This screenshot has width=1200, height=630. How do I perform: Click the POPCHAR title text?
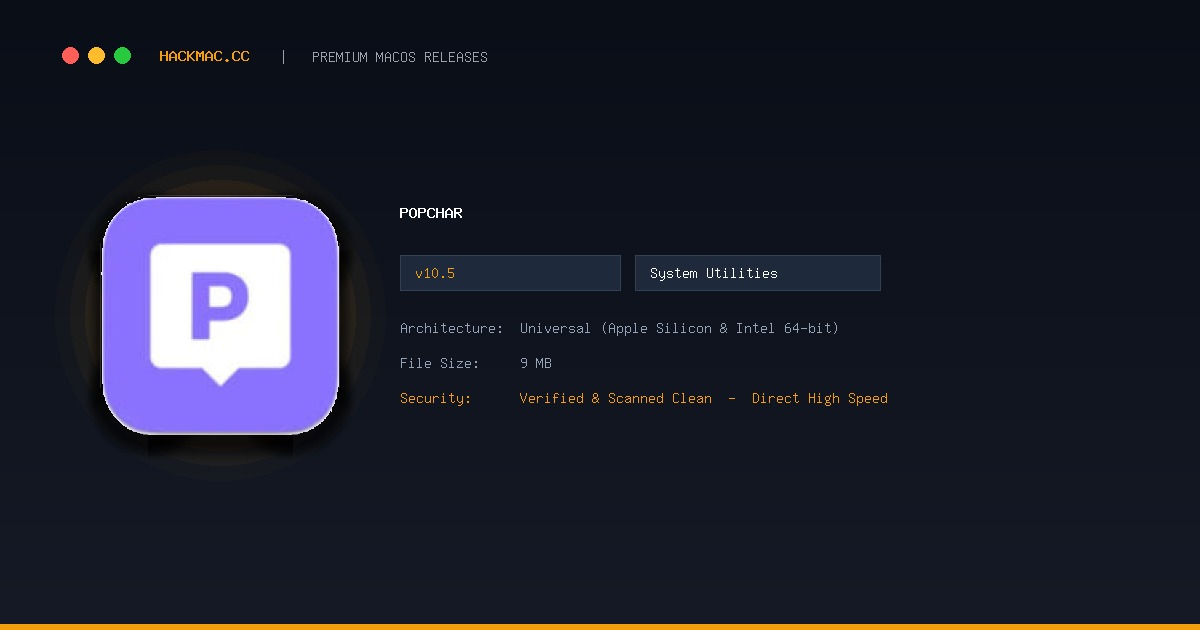431,213
